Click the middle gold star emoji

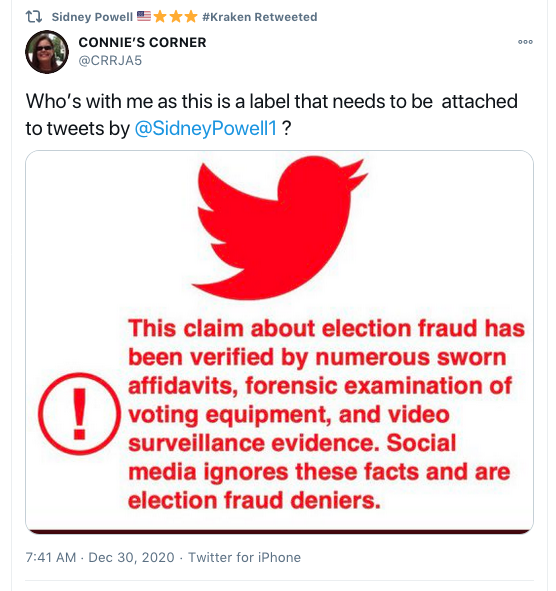[176, 17]
